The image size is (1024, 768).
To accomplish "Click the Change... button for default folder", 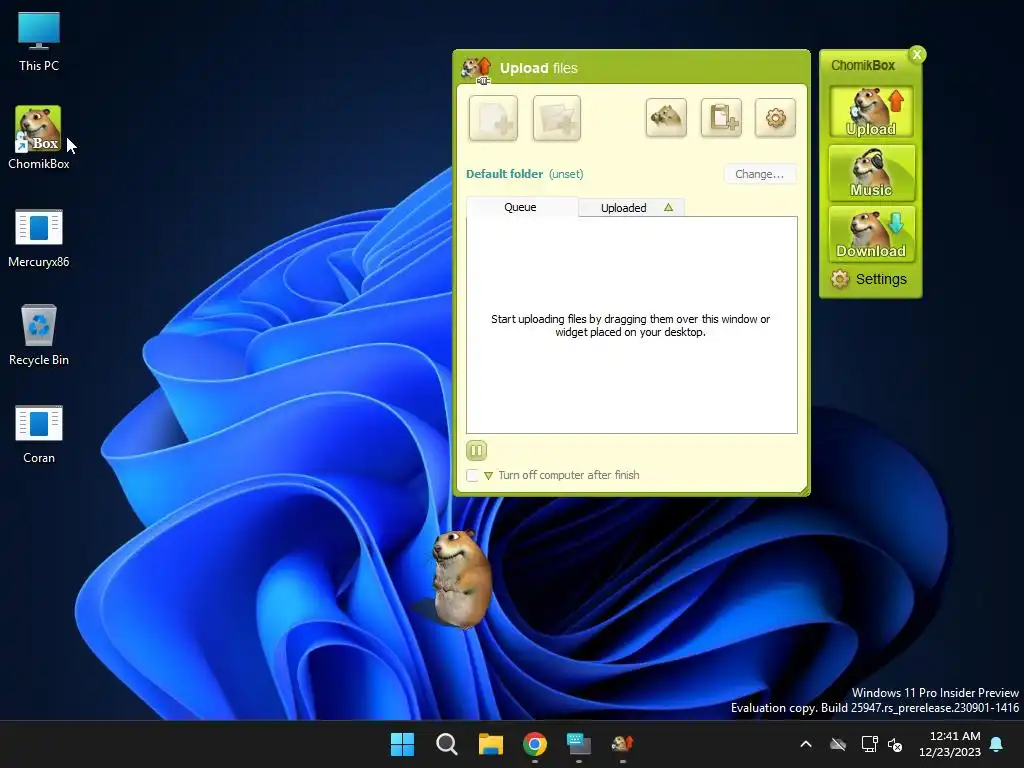I will click(760, 174).
